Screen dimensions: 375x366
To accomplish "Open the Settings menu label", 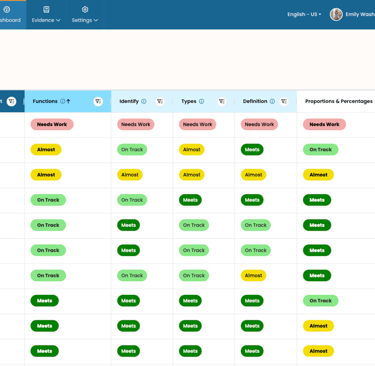I will click(82, 20).
